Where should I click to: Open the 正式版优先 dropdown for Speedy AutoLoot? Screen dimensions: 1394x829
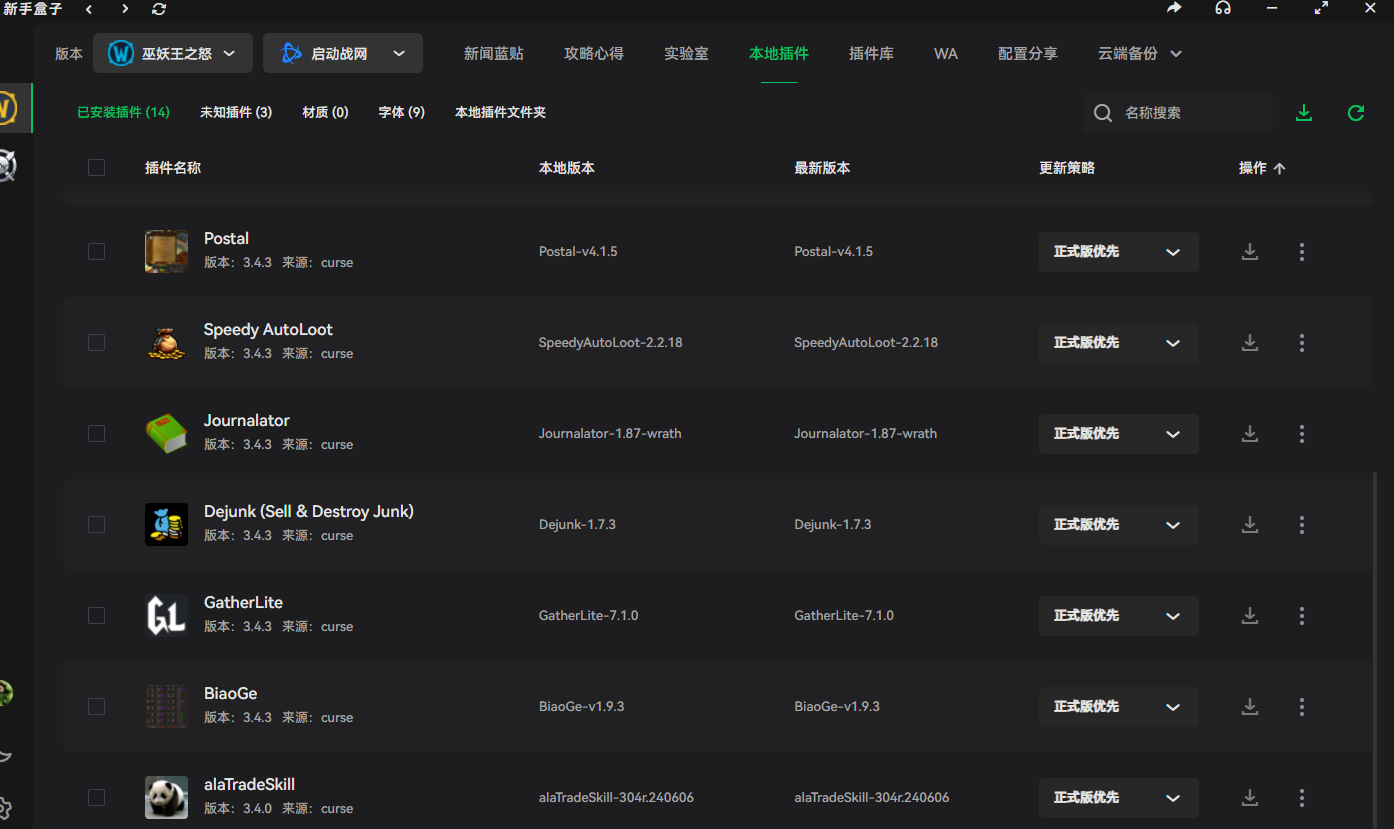tap(1118, 343)
